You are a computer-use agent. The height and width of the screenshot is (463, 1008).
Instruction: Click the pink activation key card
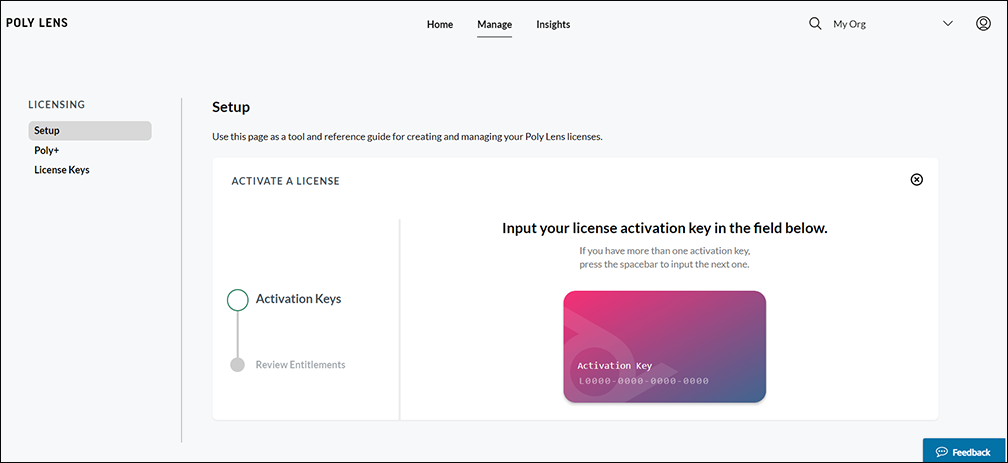click(665, 347)
